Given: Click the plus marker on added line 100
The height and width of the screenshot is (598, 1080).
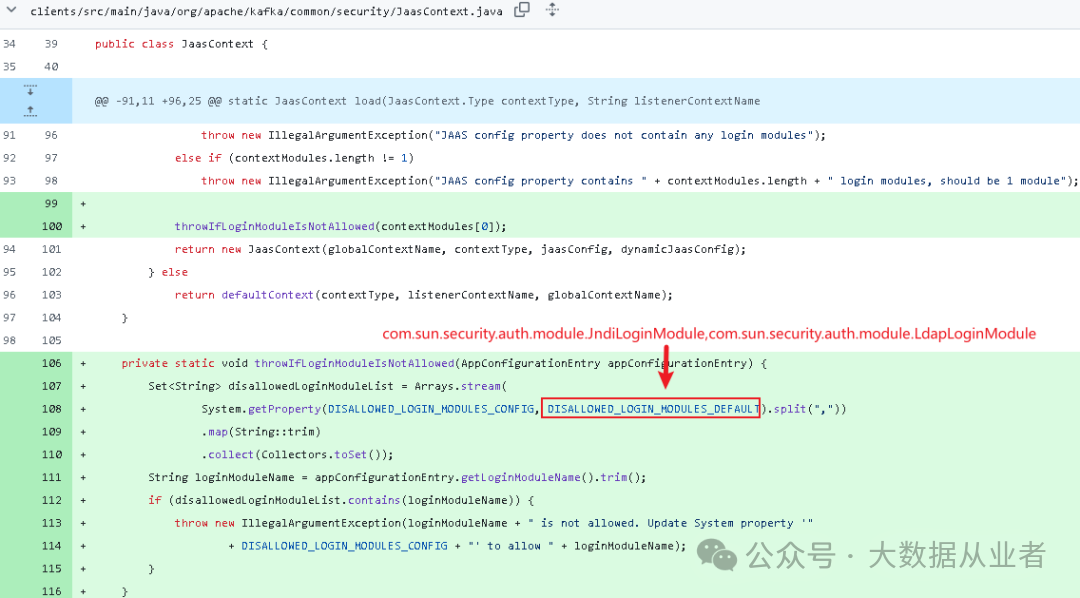Looking at the screenshot, I should 83,226.
